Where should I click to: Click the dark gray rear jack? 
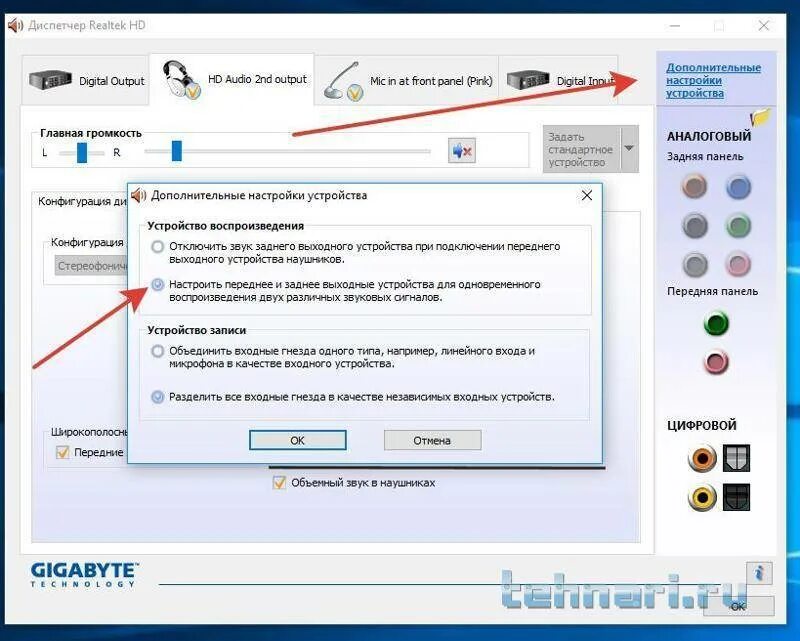(x=695, y=225)
